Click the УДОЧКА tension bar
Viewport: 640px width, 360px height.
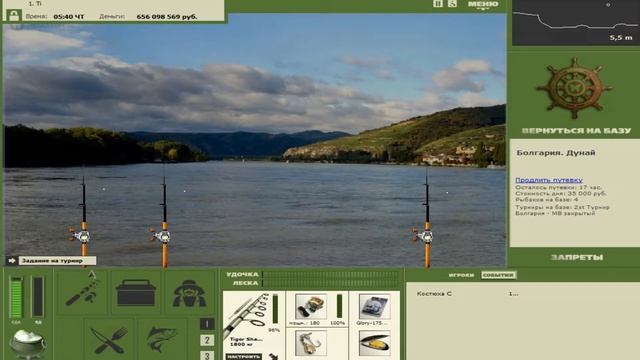[330, 275]
